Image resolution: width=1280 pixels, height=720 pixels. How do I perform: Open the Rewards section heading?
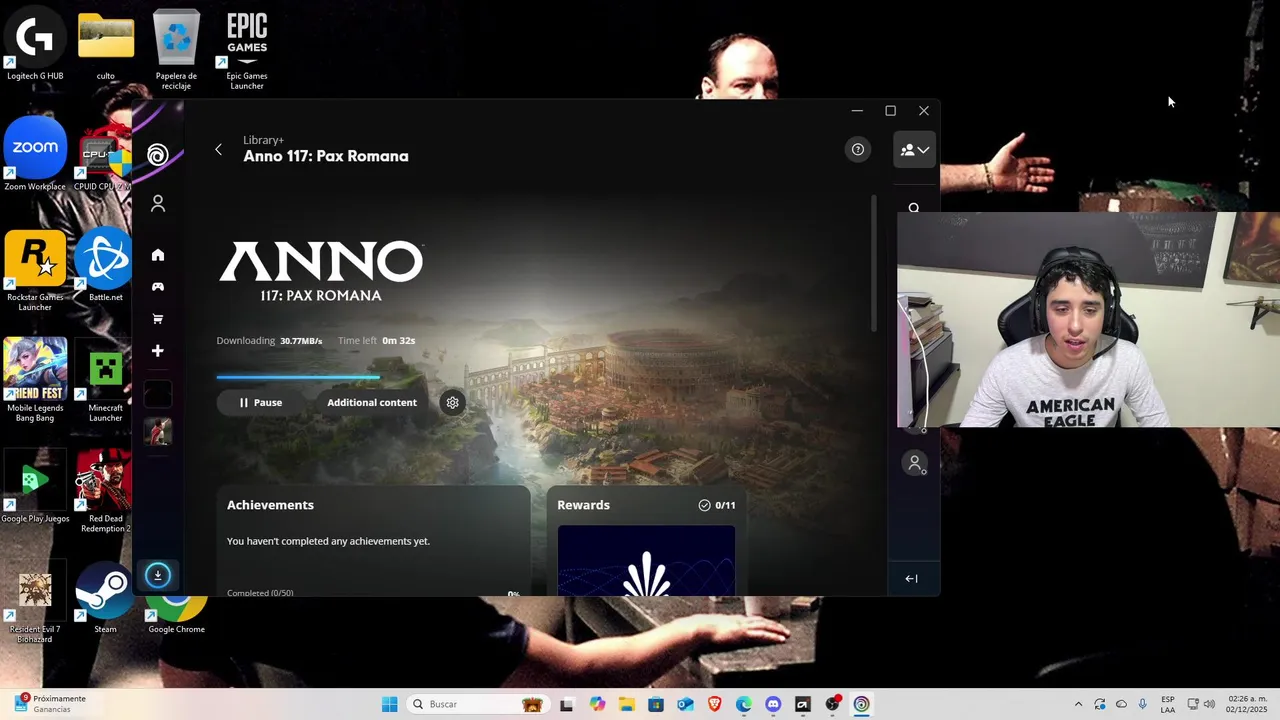point(583,505)
